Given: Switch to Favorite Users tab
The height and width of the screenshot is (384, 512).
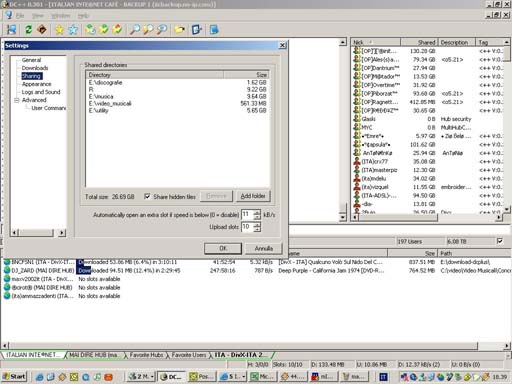Looking at the screenshot, I should [189, 355].
